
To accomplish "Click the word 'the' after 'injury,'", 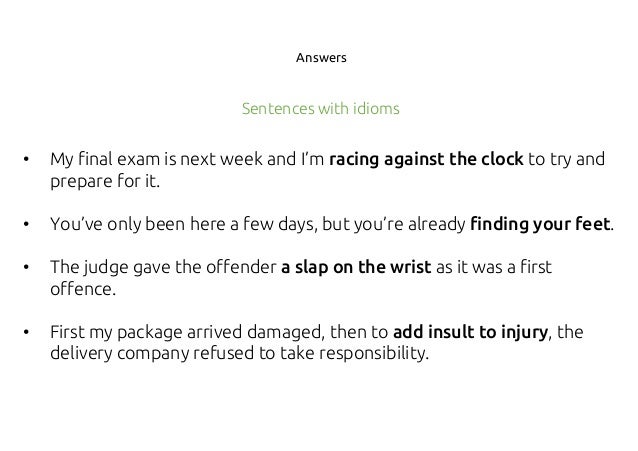I will click(x=570, y=332).
